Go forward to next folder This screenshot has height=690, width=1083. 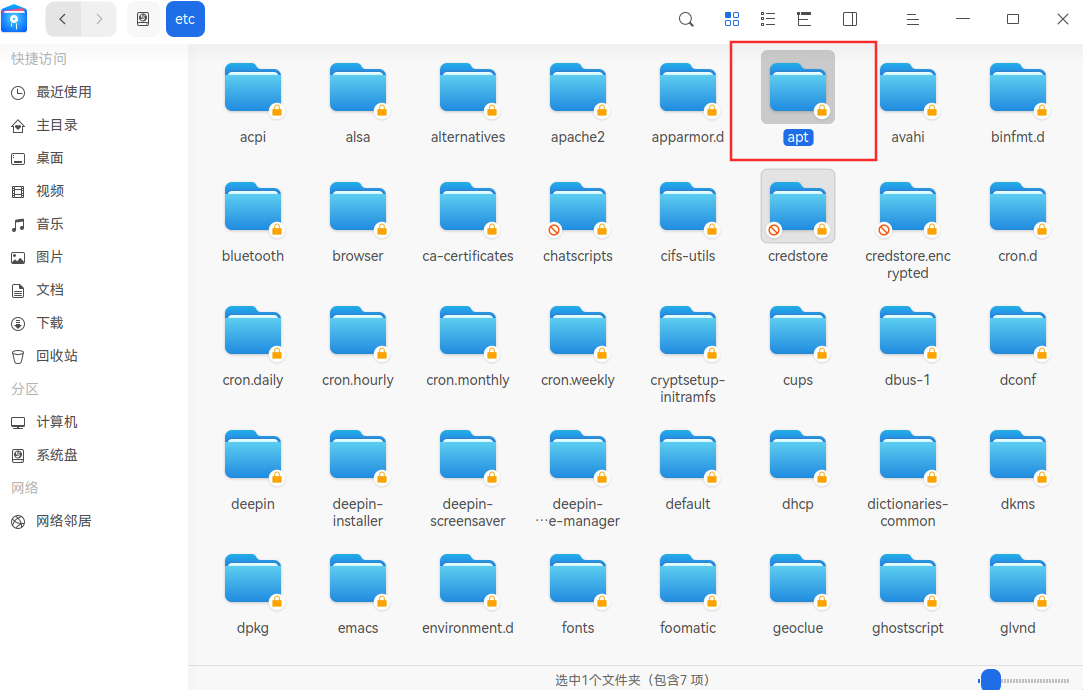99,19
